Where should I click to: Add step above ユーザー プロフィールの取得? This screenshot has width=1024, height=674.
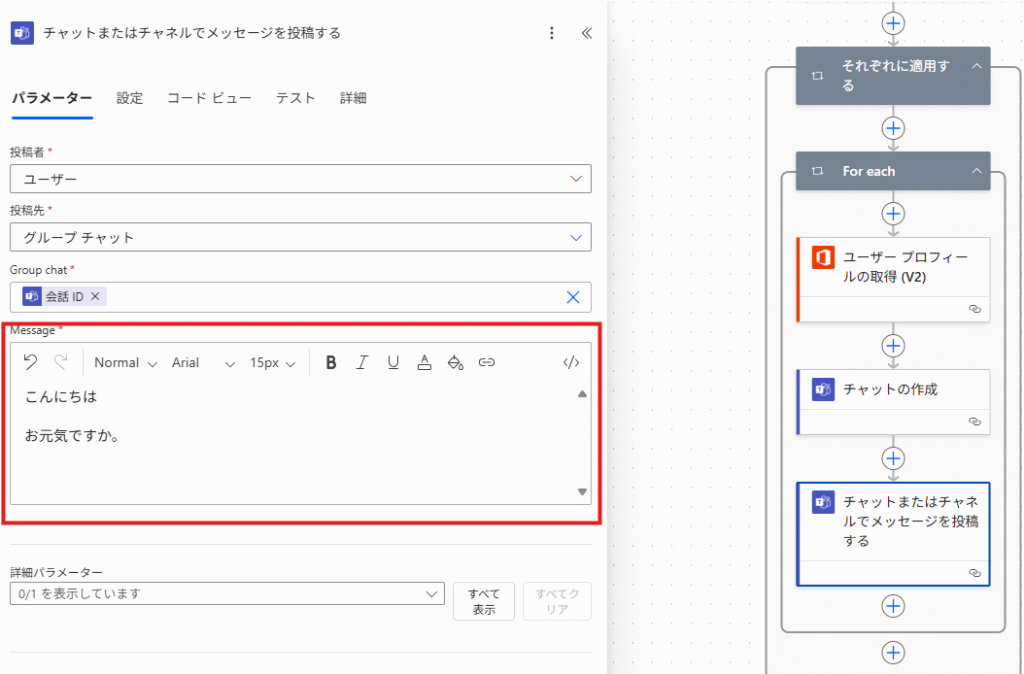pyautogui.click(x=893, y=214)
